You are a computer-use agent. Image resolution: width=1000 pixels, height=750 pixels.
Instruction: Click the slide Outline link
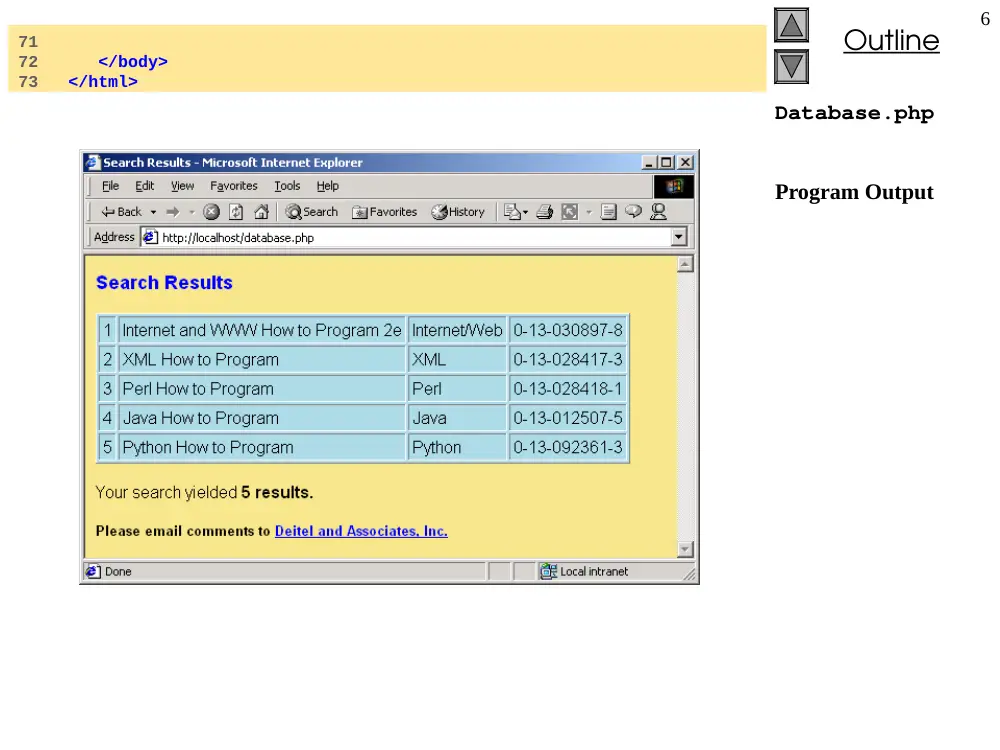click(891, 40)
